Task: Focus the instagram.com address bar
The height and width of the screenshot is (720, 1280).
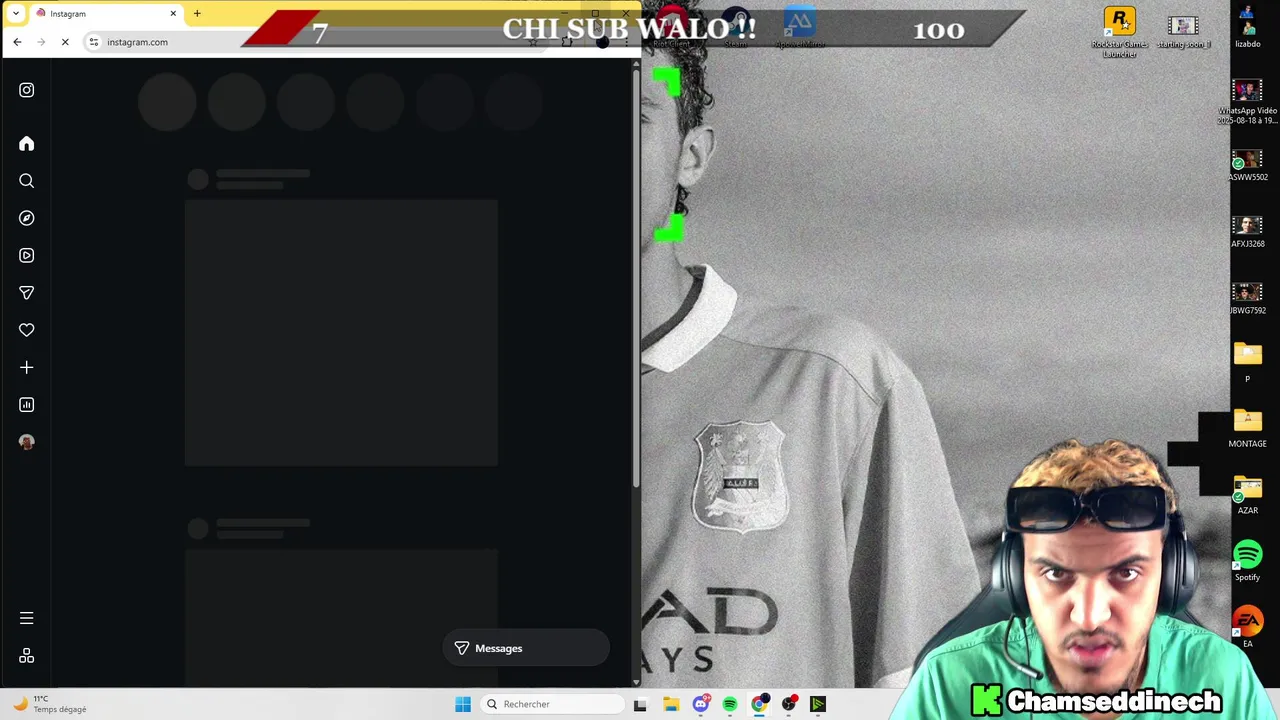Action: [310, 42]
